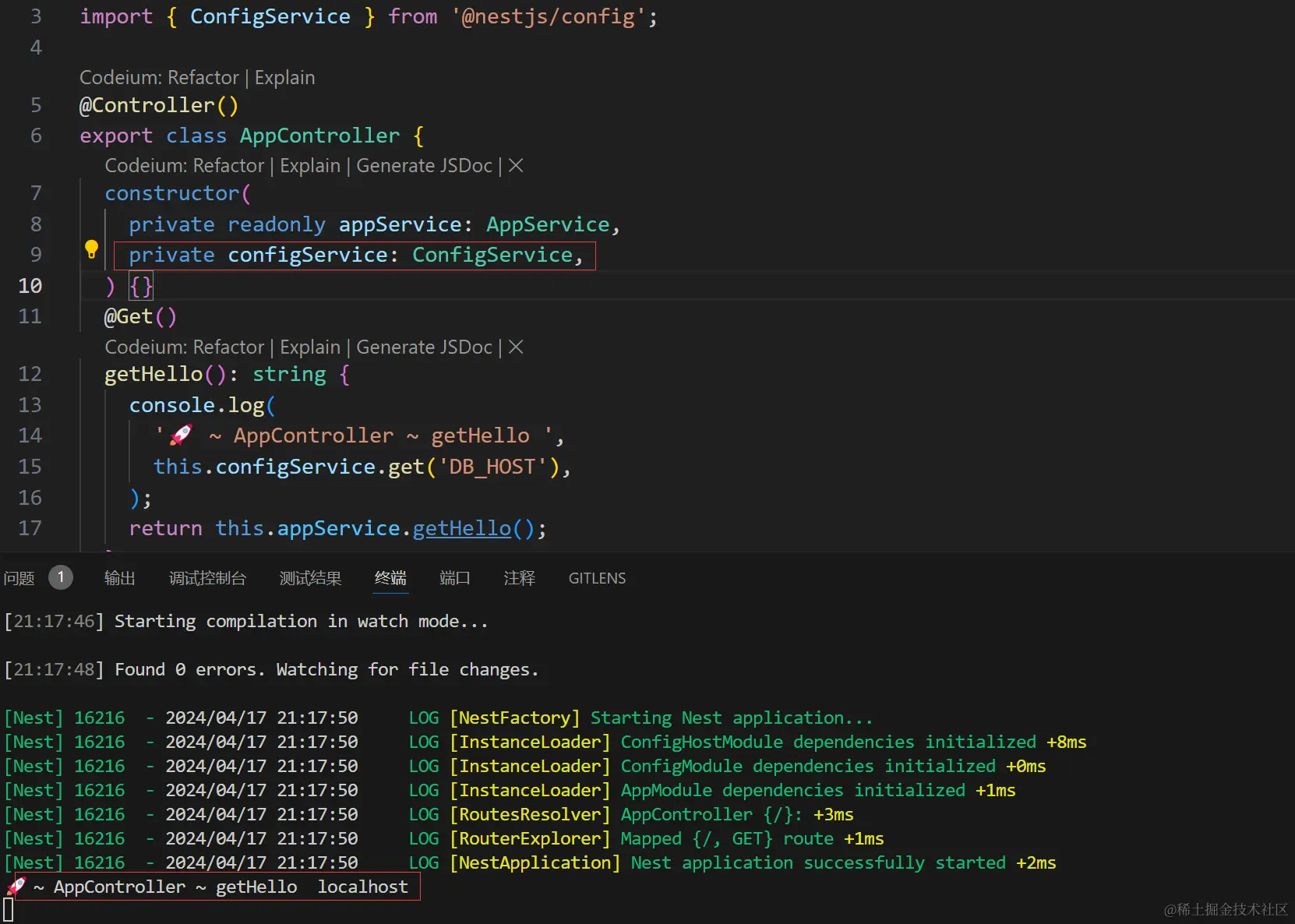Click Generate JSDoc above getHello method

[425, 347]
